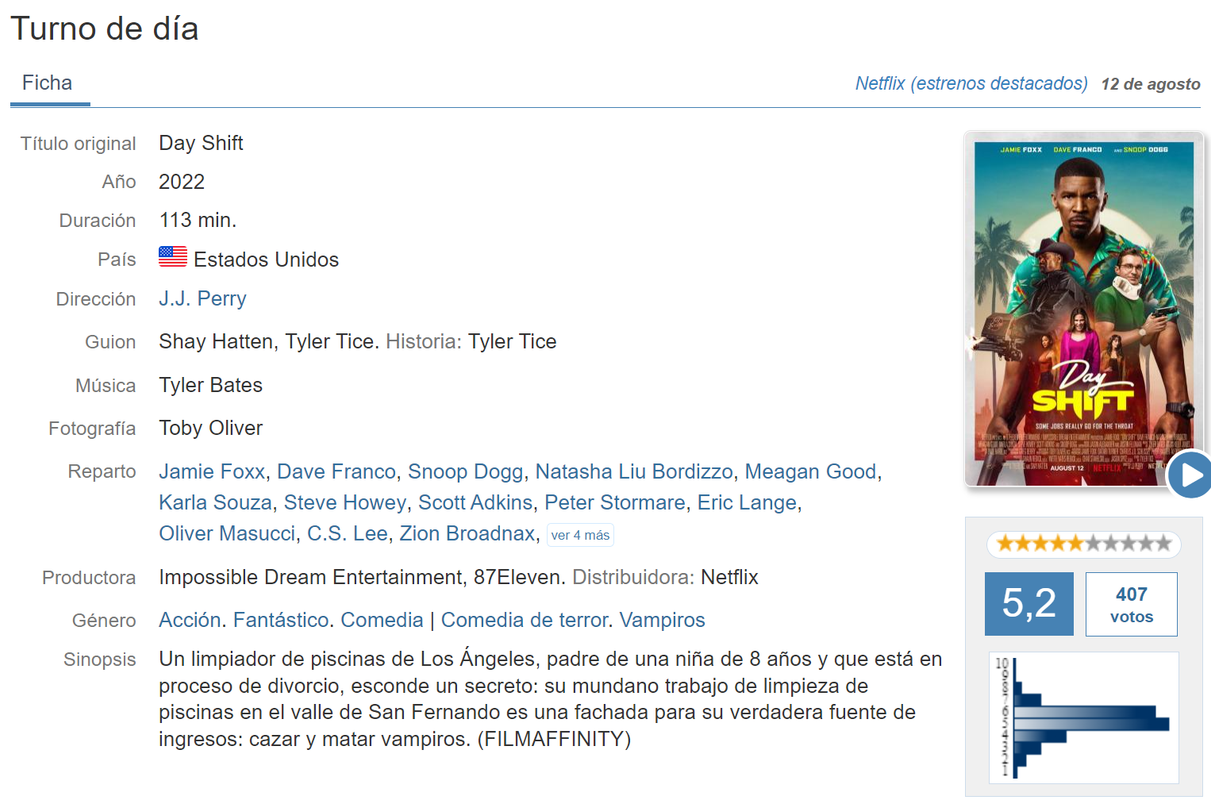
Task: Click 'Estados Unidos' country text
Action: [x=266, y=259]
